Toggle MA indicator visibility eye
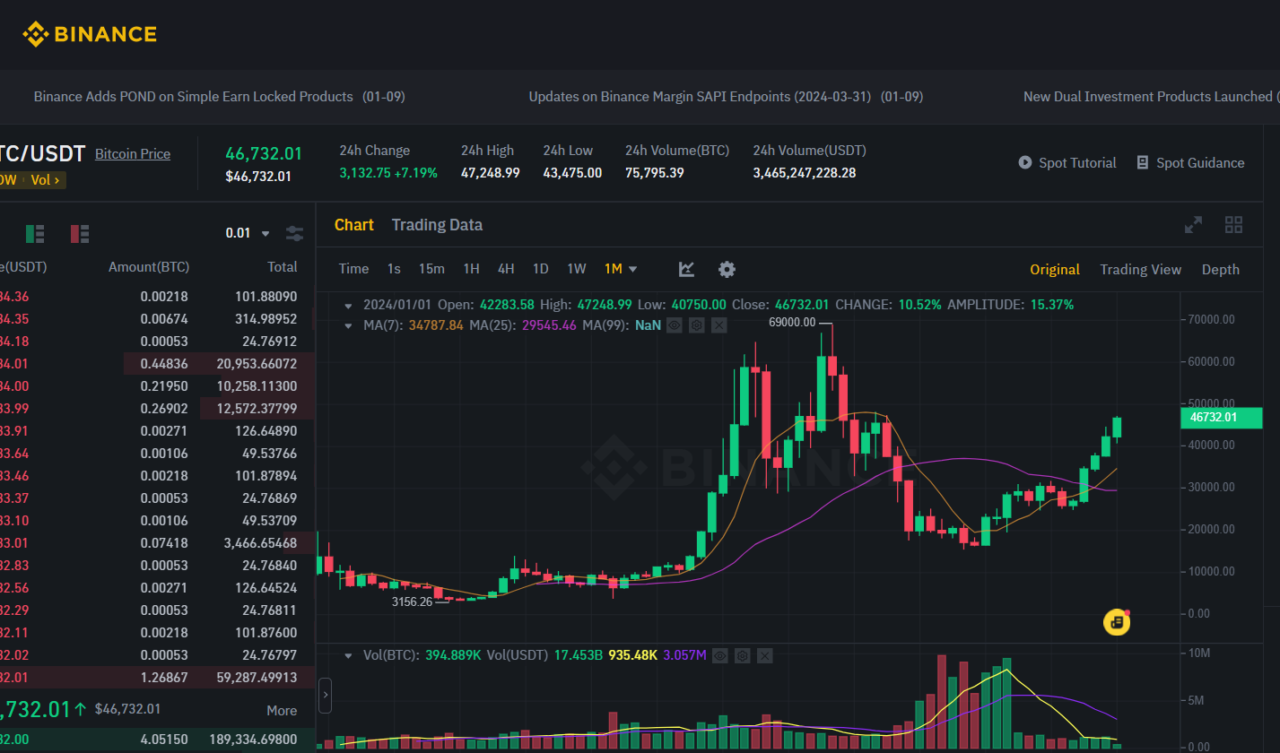This screenshot has width=1280, height=753. point(675,325)
